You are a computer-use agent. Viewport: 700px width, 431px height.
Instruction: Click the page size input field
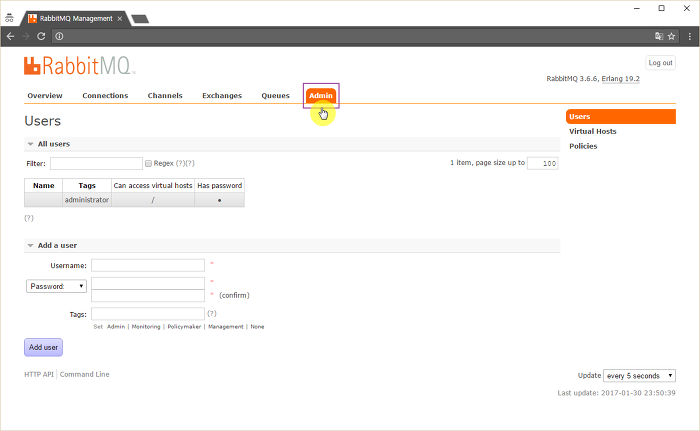tap(542, 163)
